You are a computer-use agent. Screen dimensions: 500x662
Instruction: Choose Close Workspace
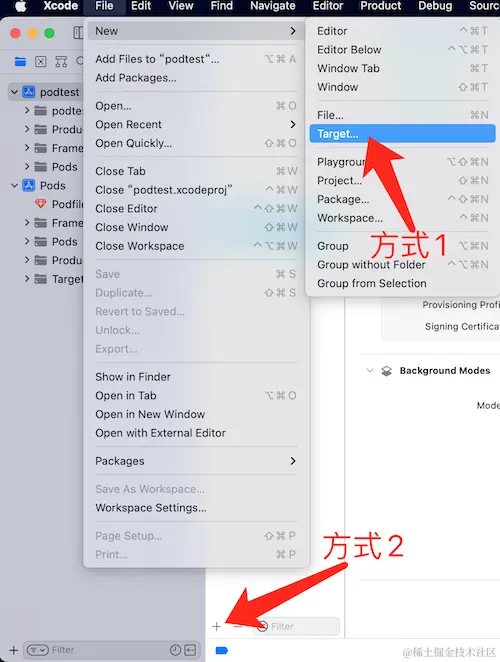click(x=196, y=246)
